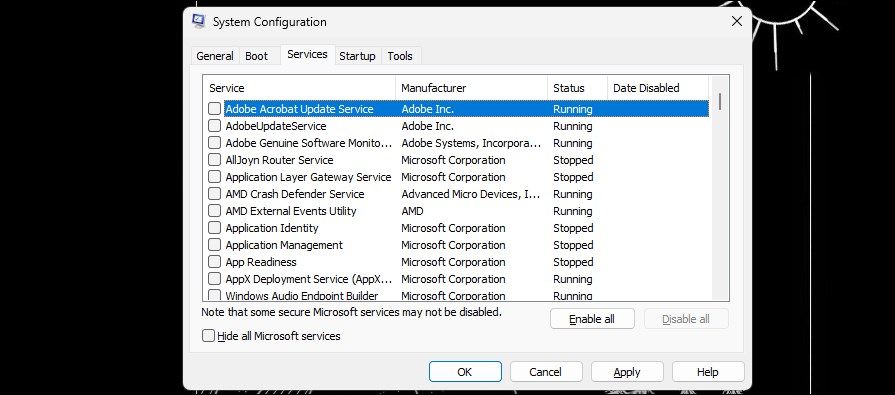
Task: Click Application Layer Gateway Service name
Action: [308, 177]
